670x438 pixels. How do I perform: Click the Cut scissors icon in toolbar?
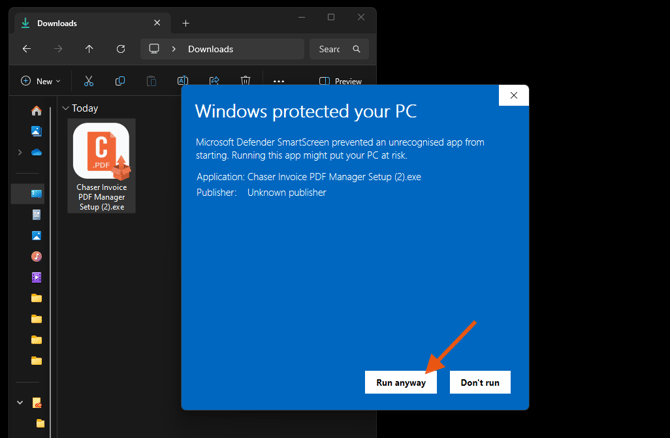89,81
